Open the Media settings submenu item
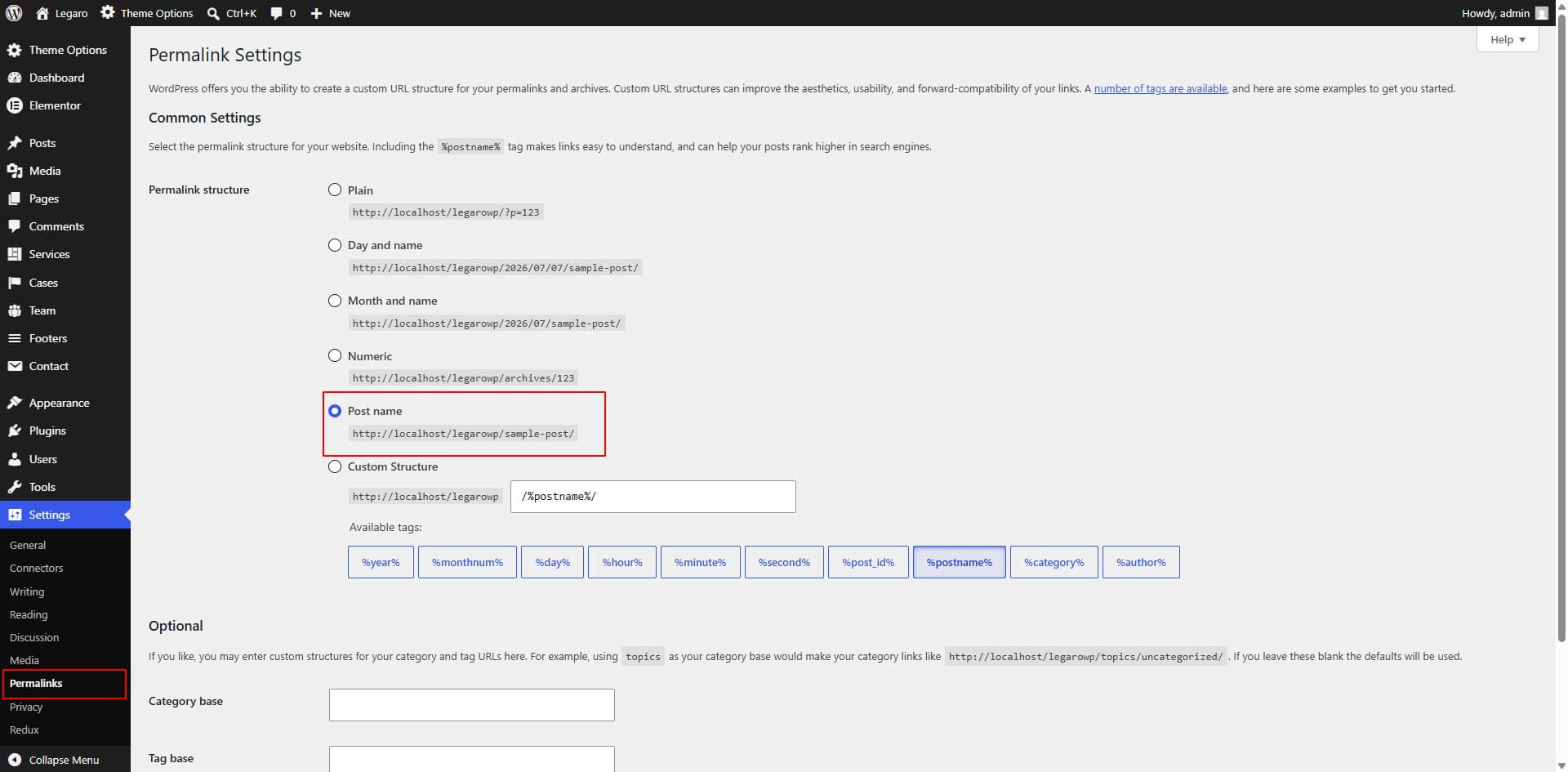The height and width of the screenshot is (772, 1568). pyautogui.click(x=24, y=660)
